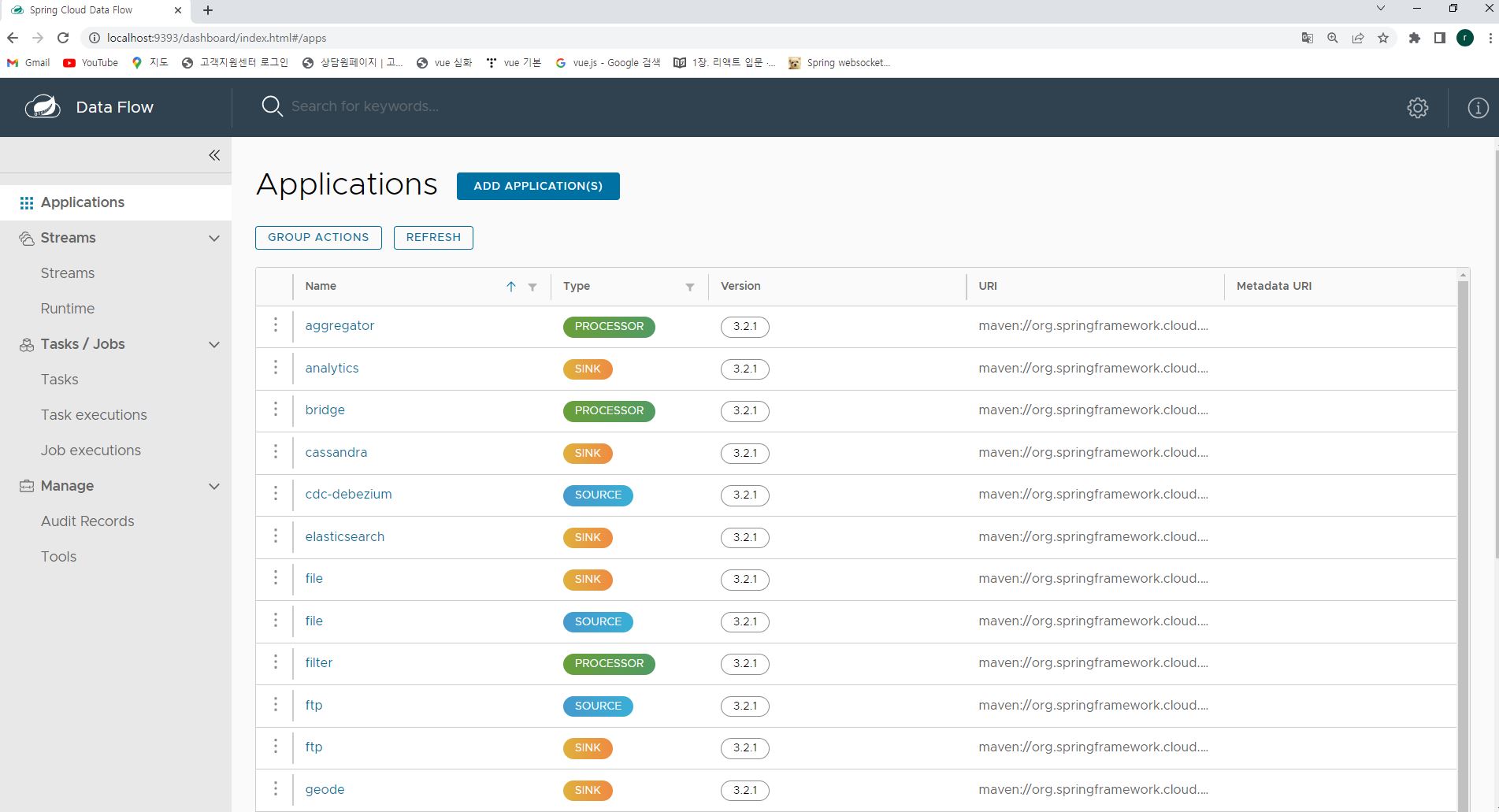The height and width of the screenshot is (812, 1499).
Task: Collapse the Streams sidebar group
Action: (214, 238)
